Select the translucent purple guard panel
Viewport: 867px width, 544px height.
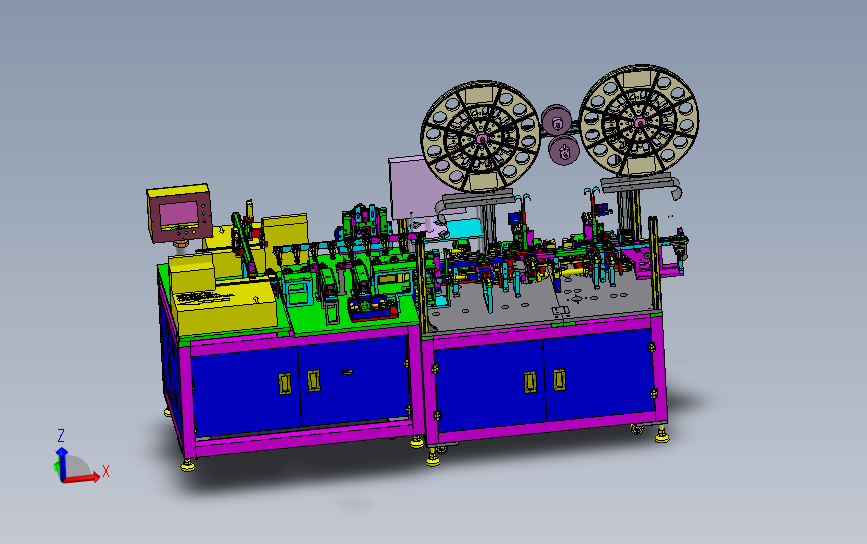415,188
